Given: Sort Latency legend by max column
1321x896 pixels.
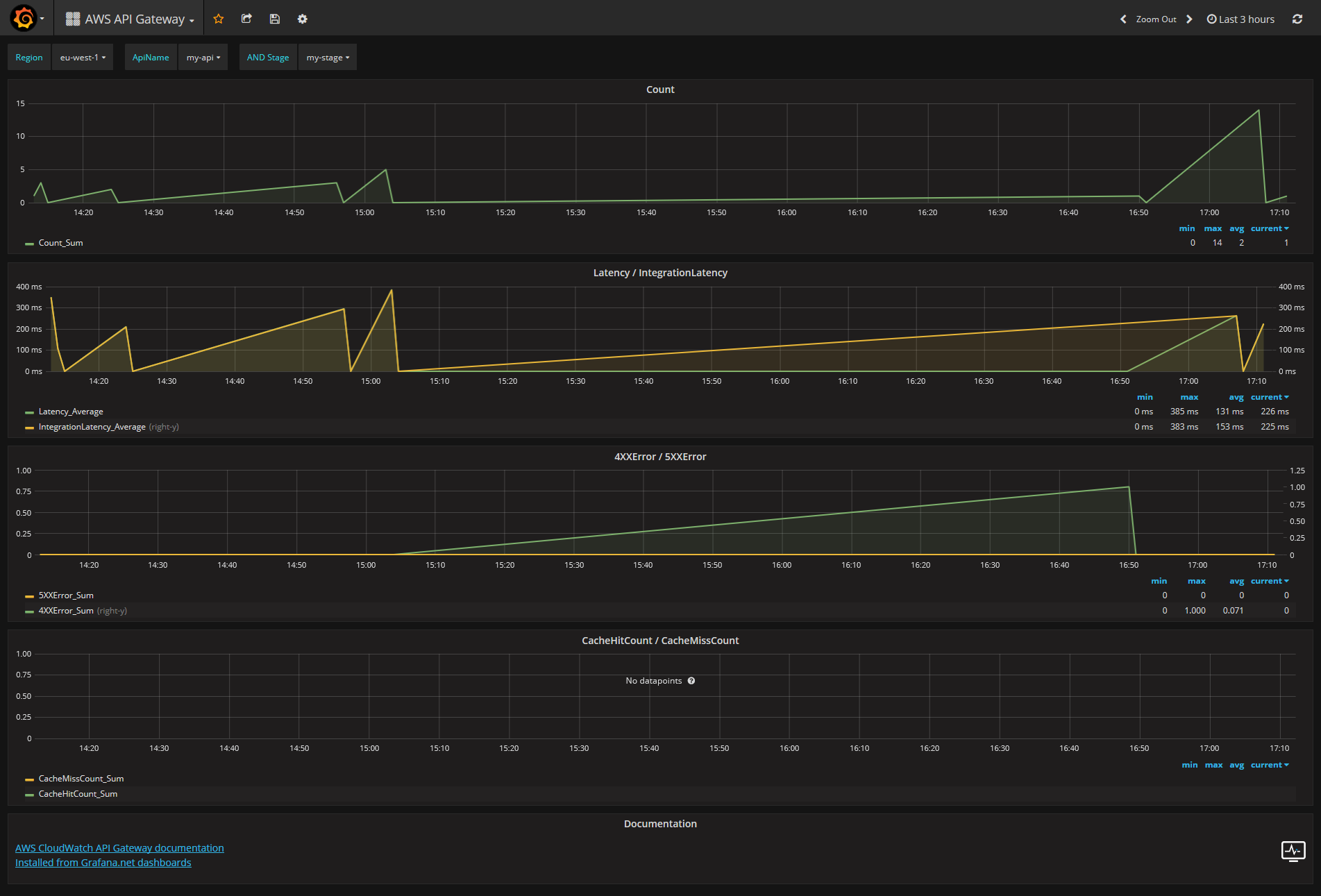Looking at the screenshot, I should click(1189, 397).
